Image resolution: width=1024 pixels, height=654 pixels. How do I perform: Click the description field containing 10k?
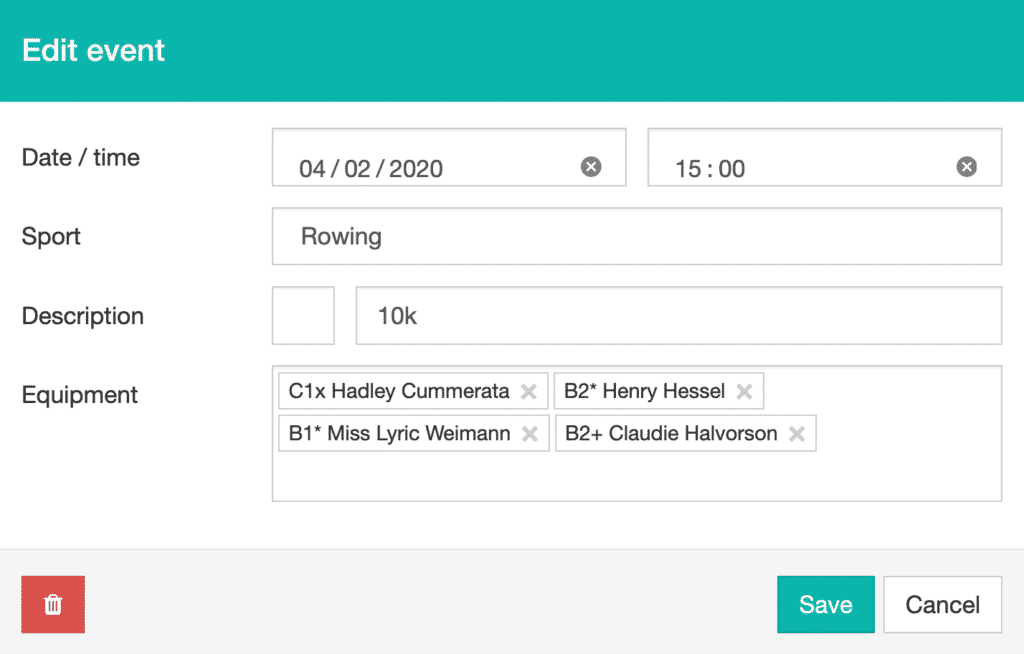[679, 316]
